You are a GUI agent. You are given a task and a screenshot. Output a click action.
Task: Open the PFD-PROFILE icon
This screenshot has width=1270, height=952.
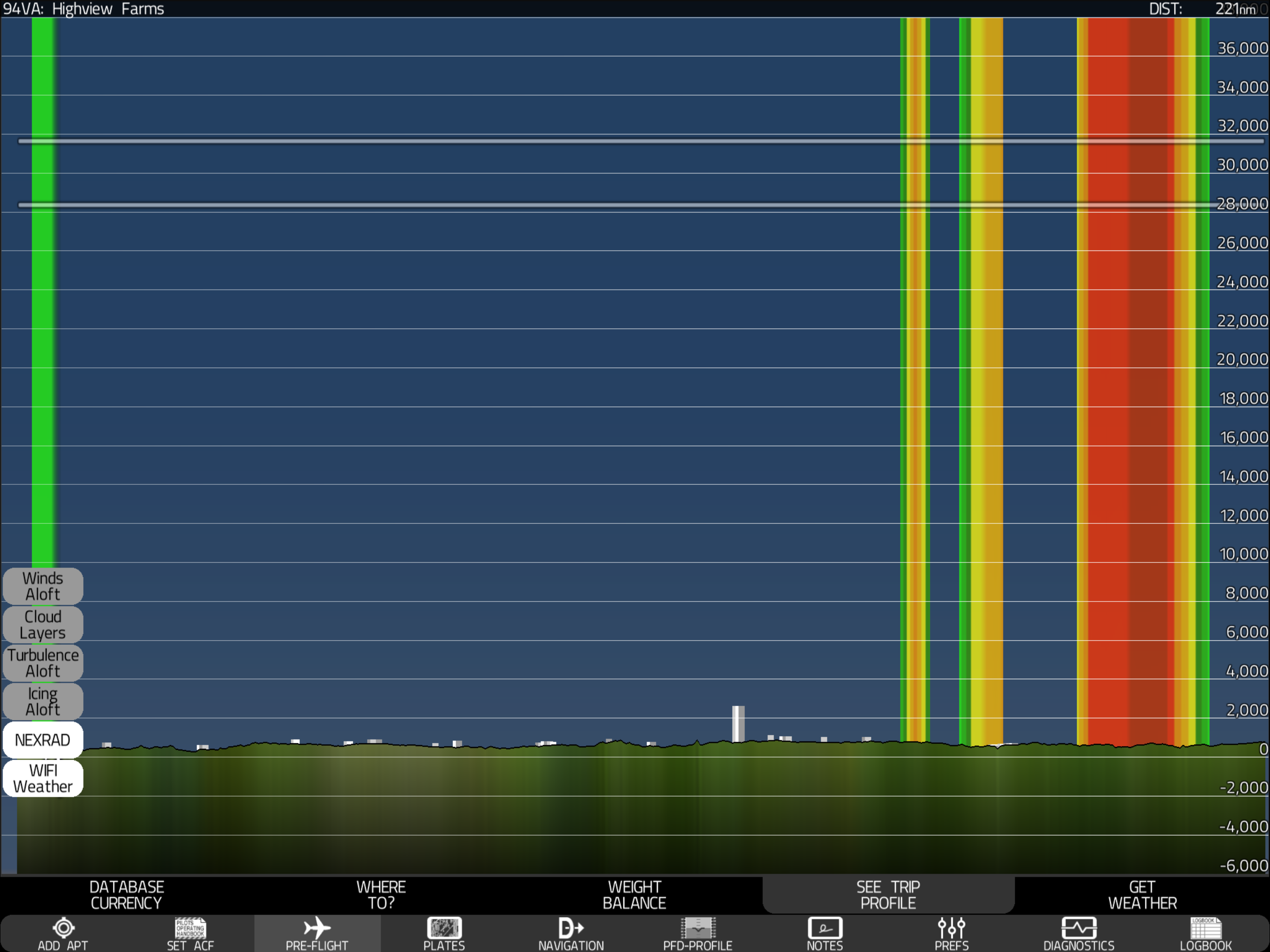tap(698, 928)
